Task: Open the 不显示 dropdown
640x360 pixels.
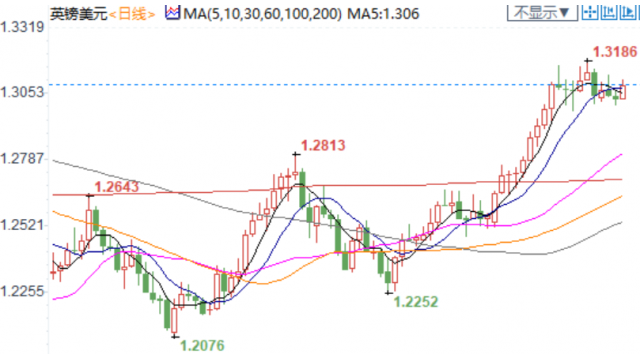Action: click(x=542, y=13)
